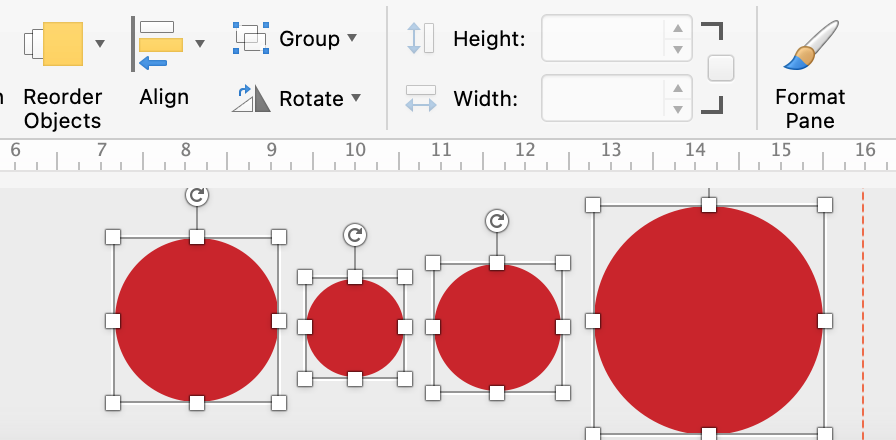Click the shape Height icon

[420, 38]
